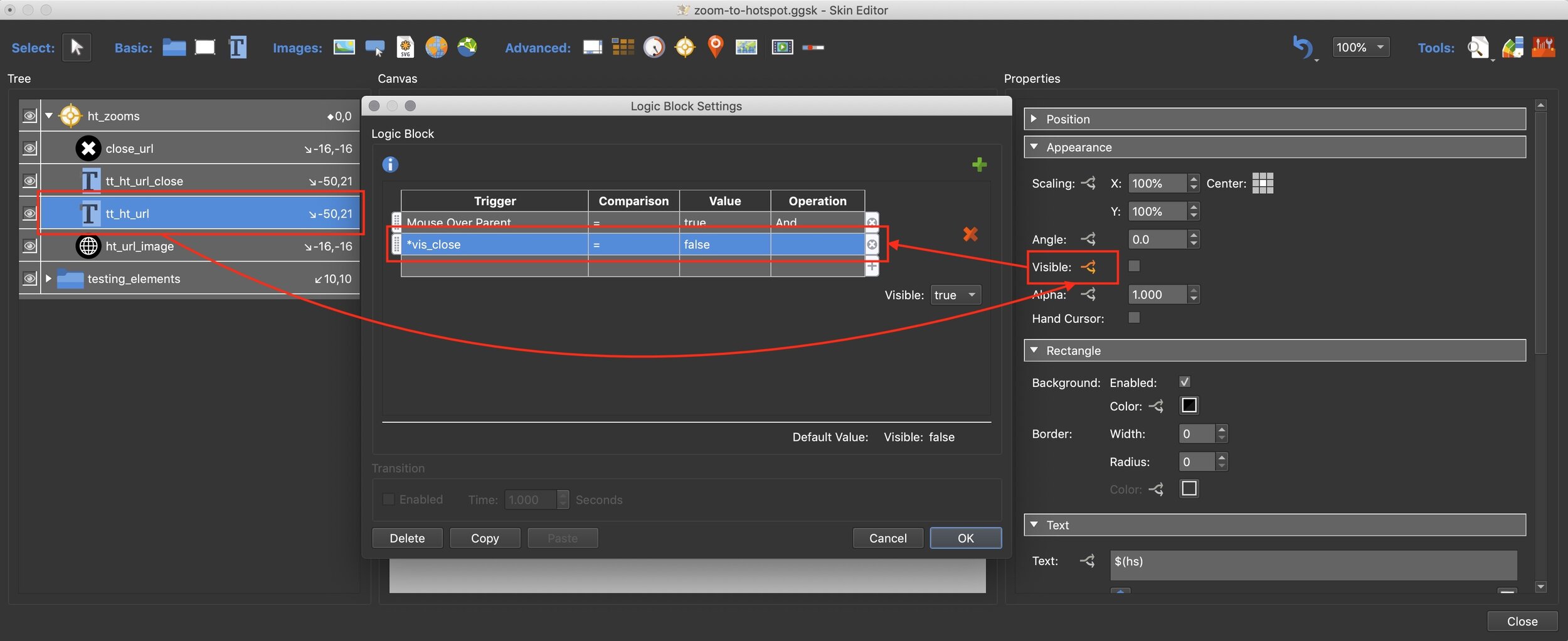Viewport: 1568px width, 641px height.
Task: Open the Visible true dropdown
Action: (956, 295)
